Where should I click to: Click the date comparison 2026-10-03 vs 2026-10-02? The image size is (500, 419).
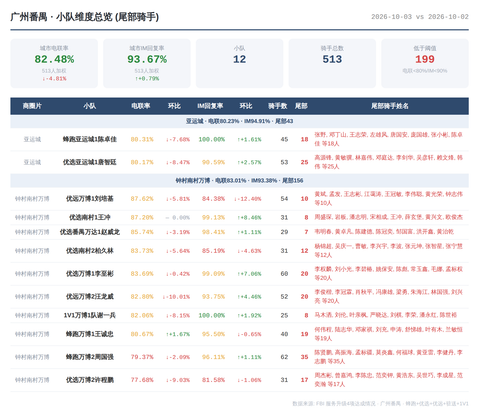(420, 17)
